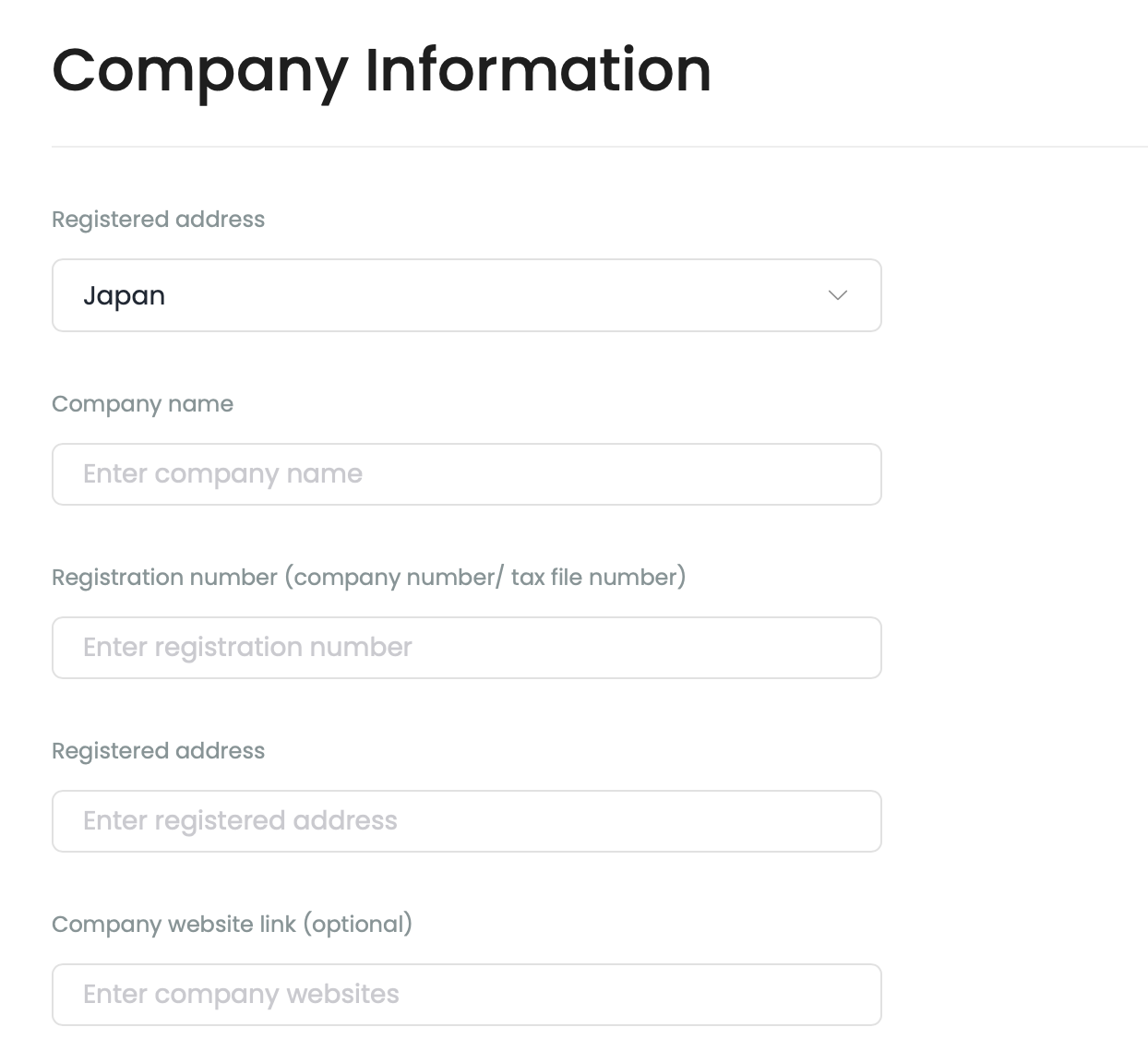
Task: Click the horizontal divider line below the heading
Action: tap(600, 146)
